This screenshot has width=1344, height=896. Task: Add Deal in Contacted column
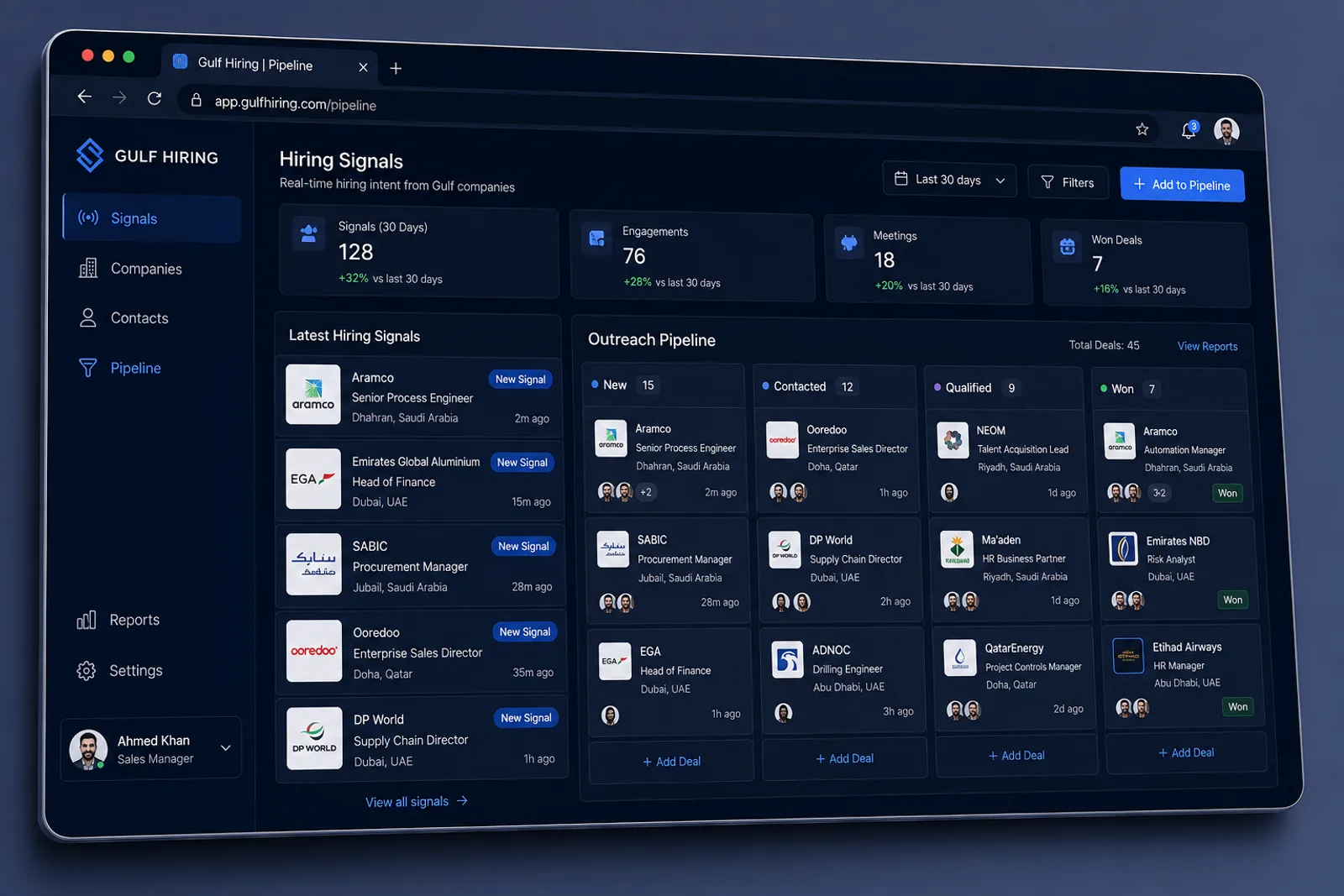pyautogui.click(x=844, y=758)
